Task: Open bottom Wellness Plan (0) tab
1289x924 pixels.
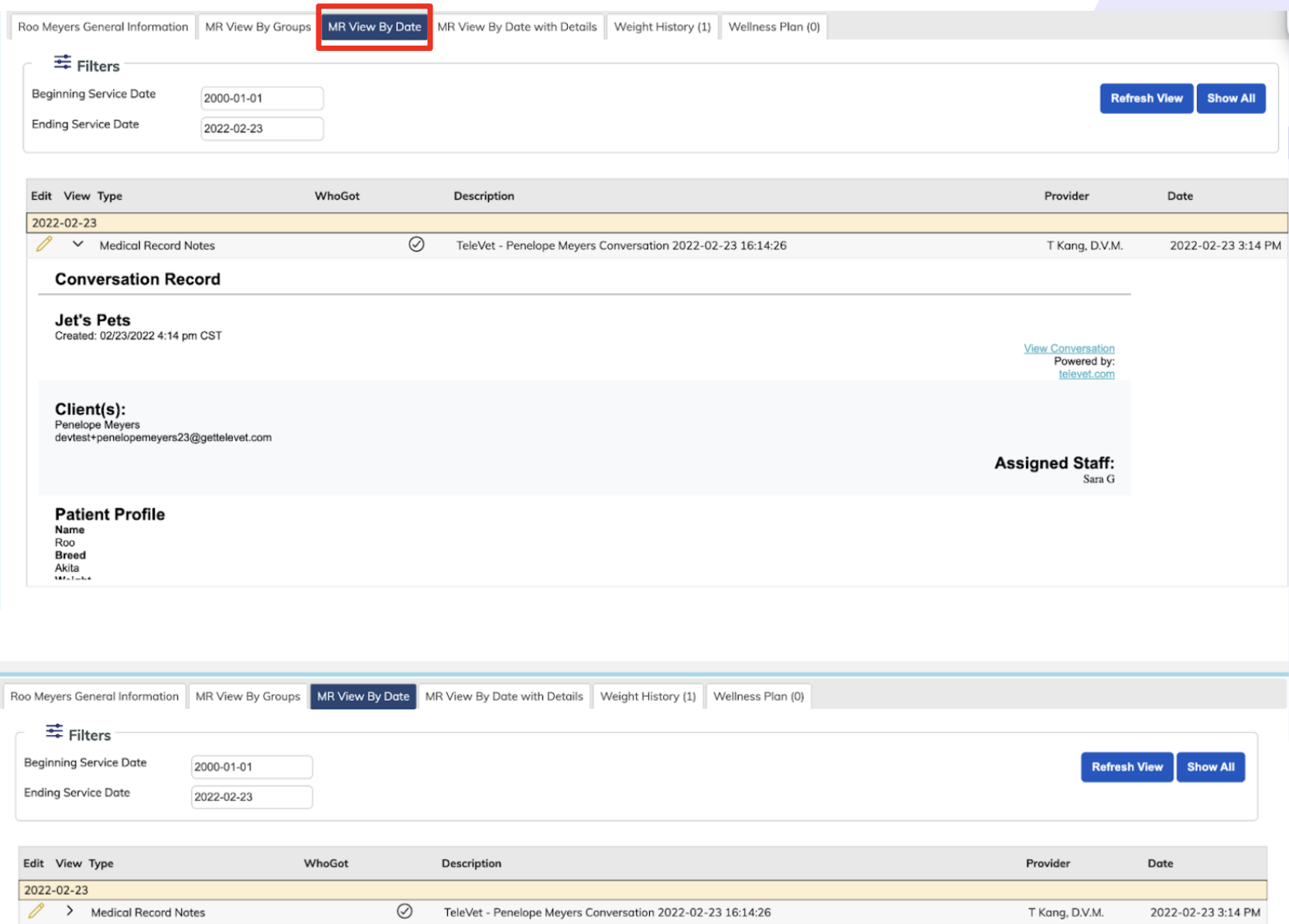Action: coord(758,696)
